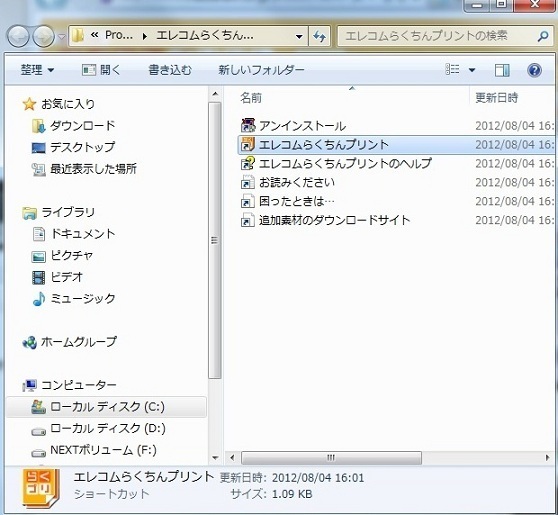Image resolution: width=558 pixels, height=515 pixels.
Task: Open 最近表示した場所 in favorites
Action: [x=93, y=169]
